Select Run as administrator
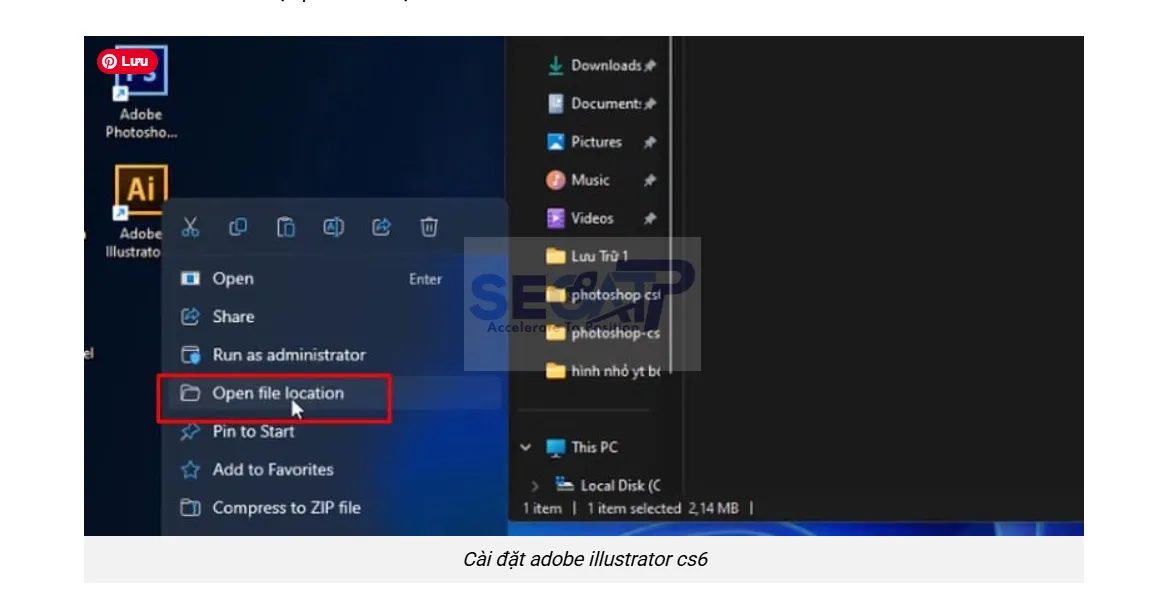Viewport: 1165px width, 608px height. coord(288,355)
